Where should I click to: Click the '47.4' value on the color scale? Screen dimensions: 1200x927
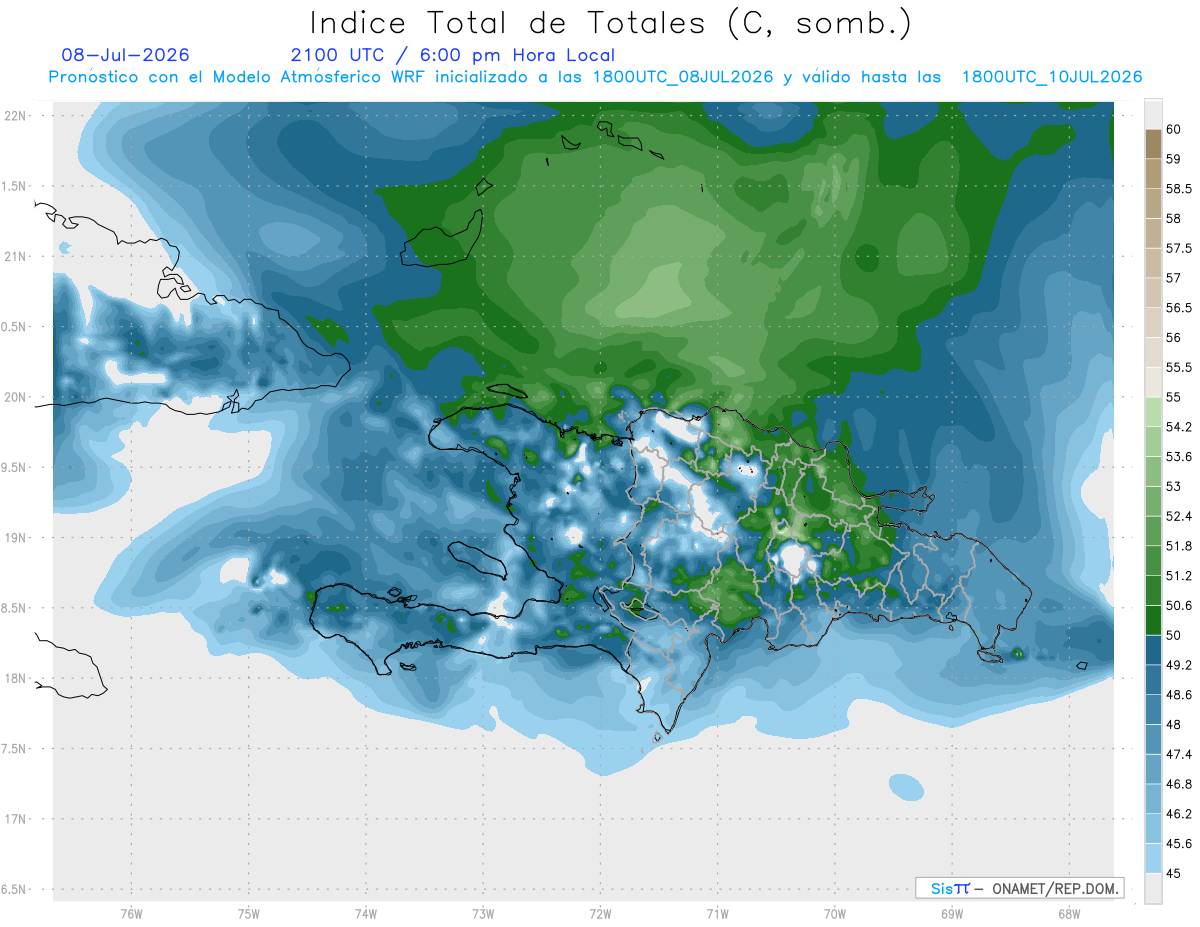(1179, 755)
